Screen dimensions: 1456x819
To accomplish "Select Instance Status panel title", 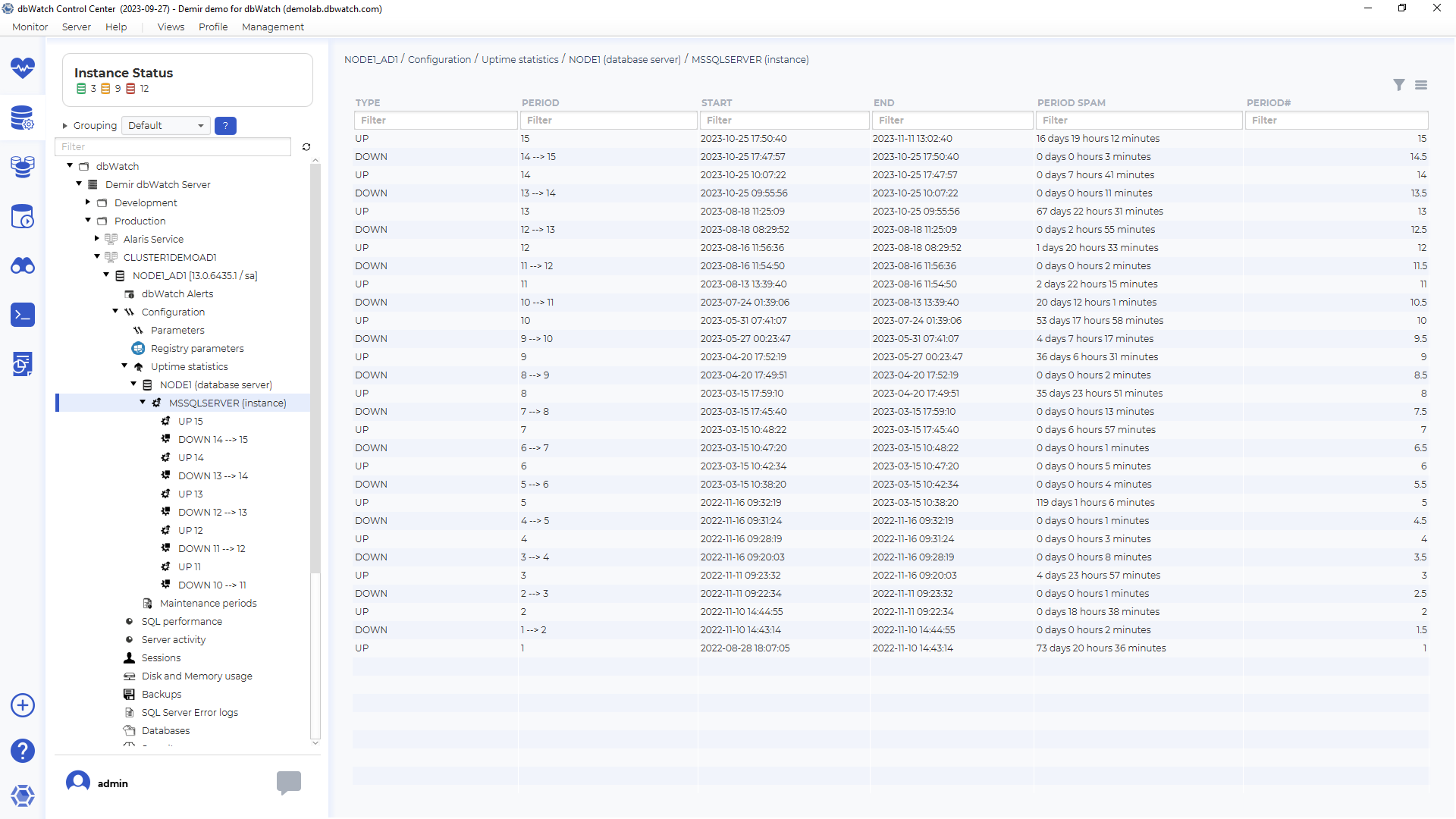I will coord(124,73).
